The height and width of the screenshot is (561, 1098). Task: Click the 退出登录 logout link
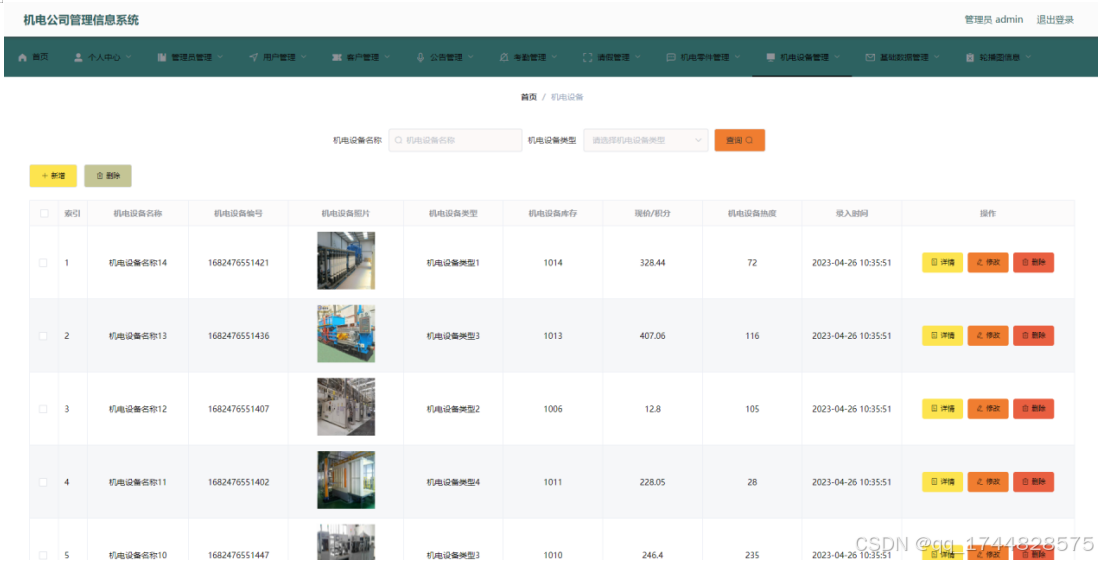click(x=1055, y=20)
